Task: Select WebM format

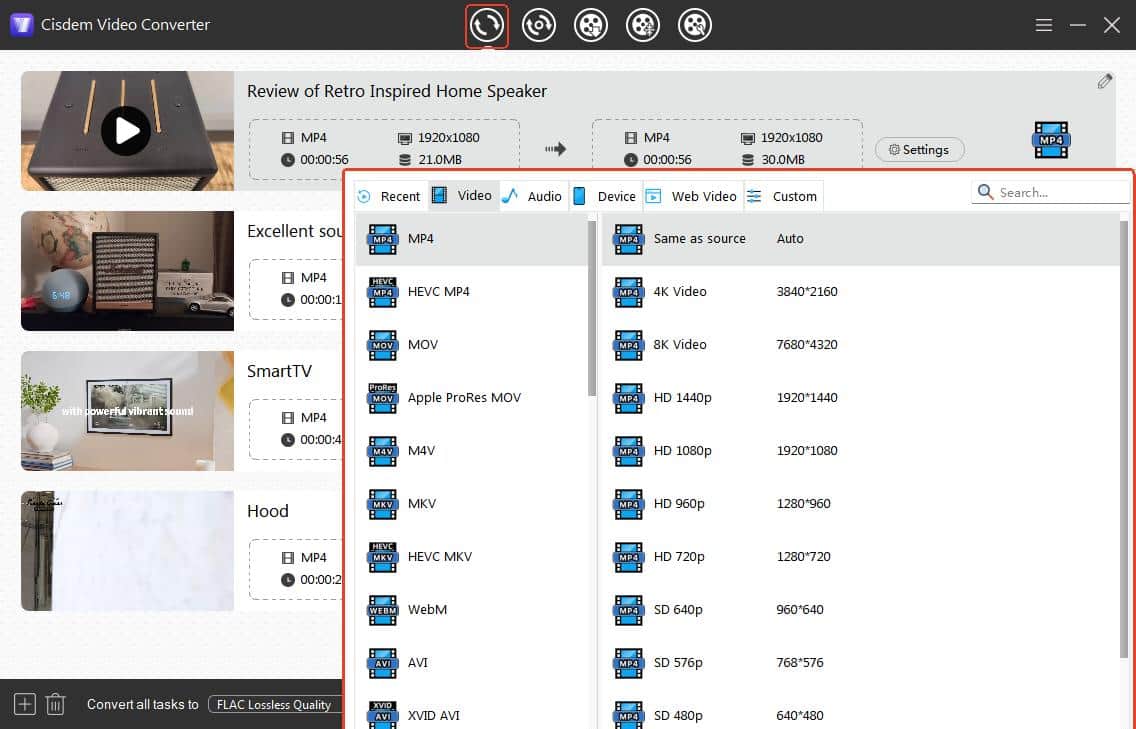Action: (472, 609)
